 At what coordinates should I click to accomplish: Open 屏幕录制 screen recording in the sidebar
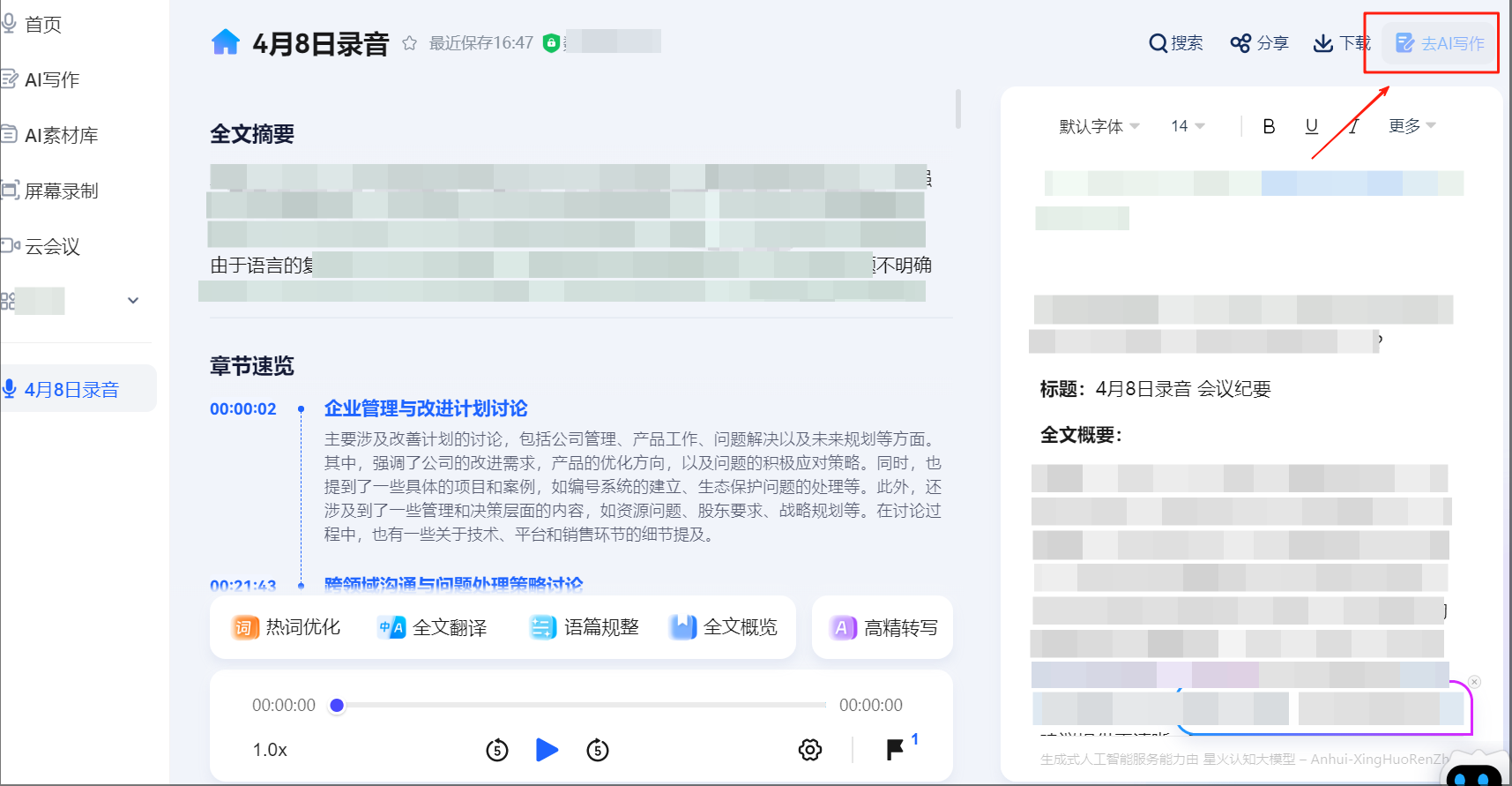[49, 191]
